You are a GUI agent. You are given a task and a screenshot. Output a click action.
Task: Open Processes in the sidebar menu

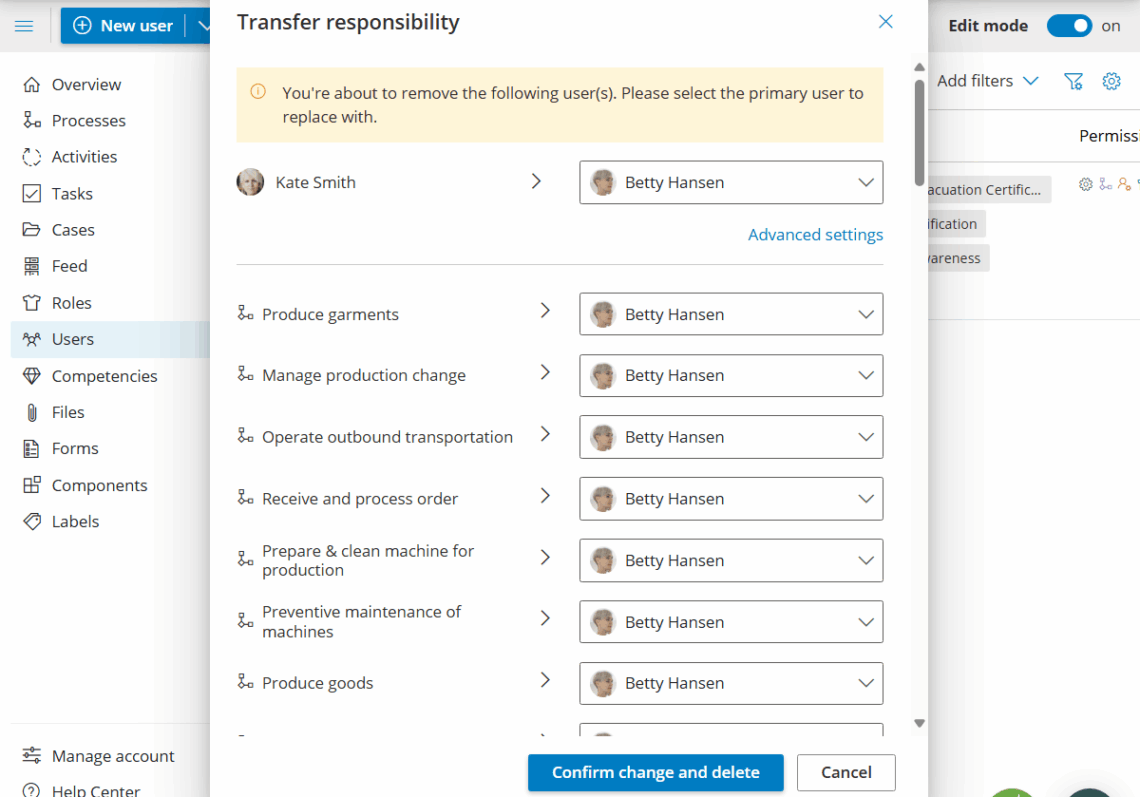88,121
